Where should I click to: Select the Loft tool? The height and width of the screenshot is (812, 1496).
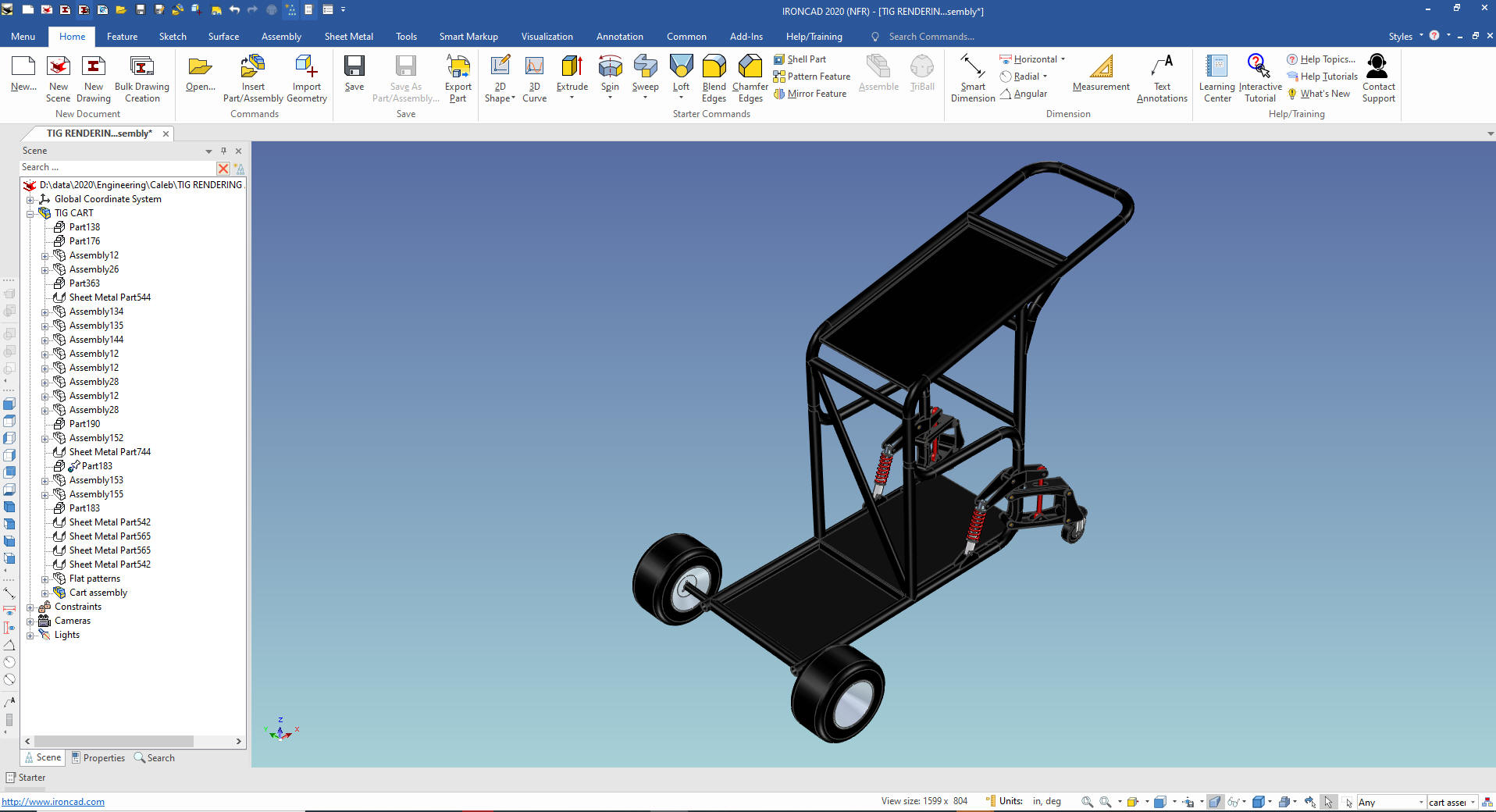coord(681,67)
